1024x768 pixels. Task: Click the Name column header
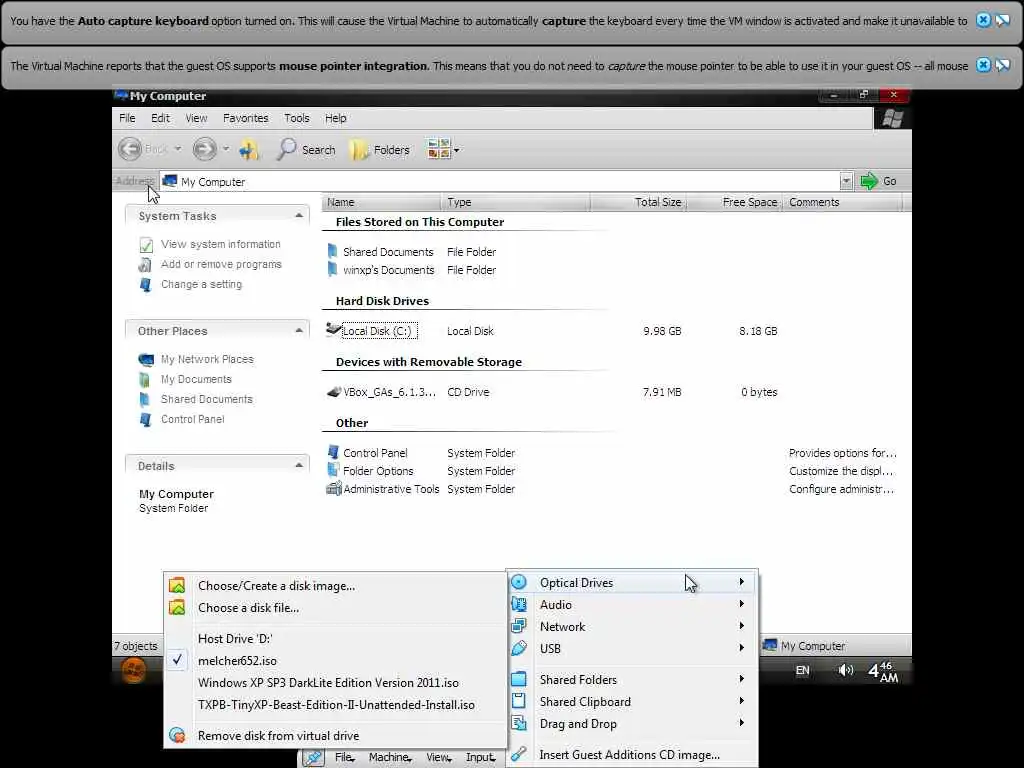tap(381, 202)
